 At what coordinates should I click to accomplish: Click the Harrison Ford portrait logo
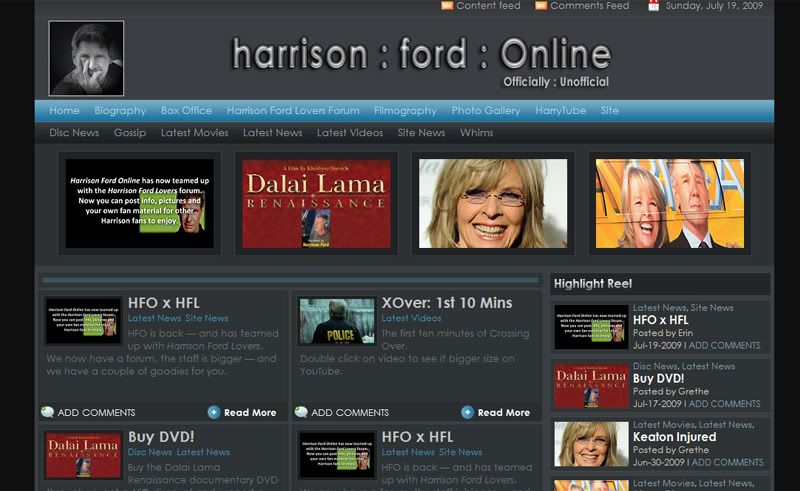86,58
